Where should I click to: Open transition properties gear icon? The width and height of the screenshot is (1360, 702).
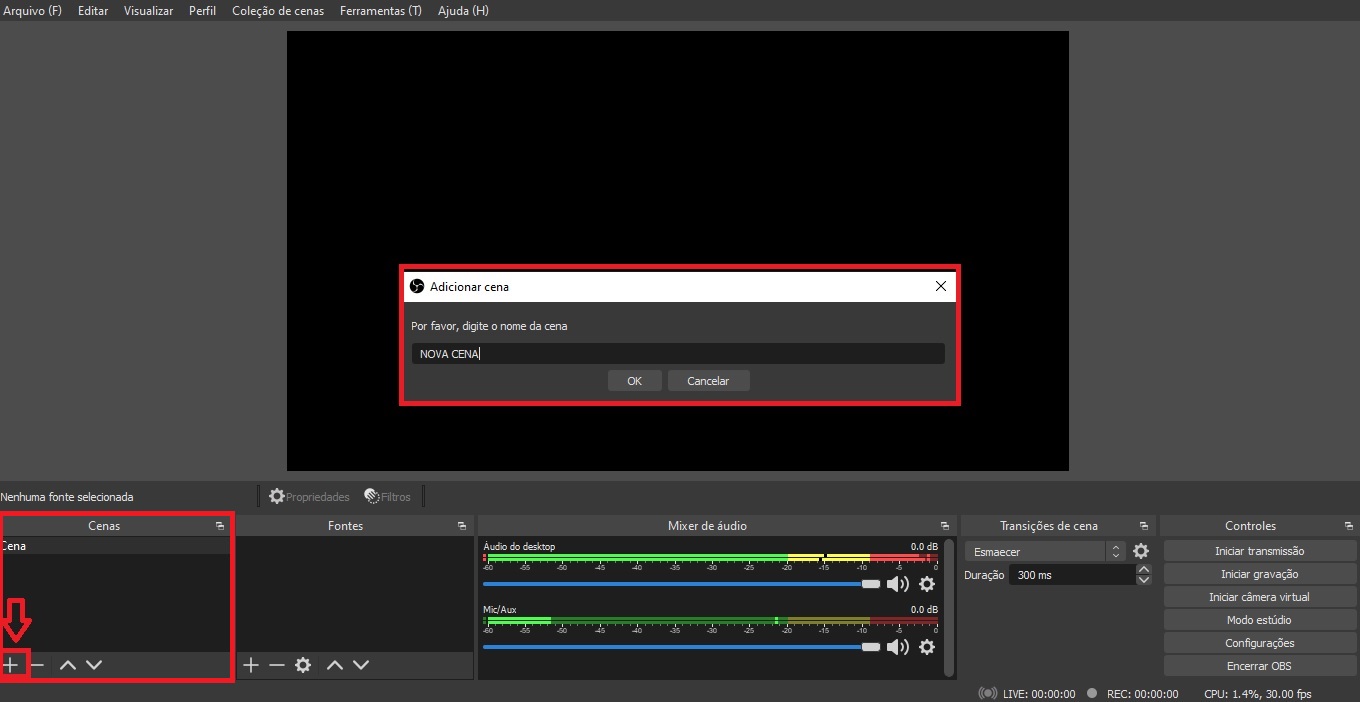tap(1141, 551)
